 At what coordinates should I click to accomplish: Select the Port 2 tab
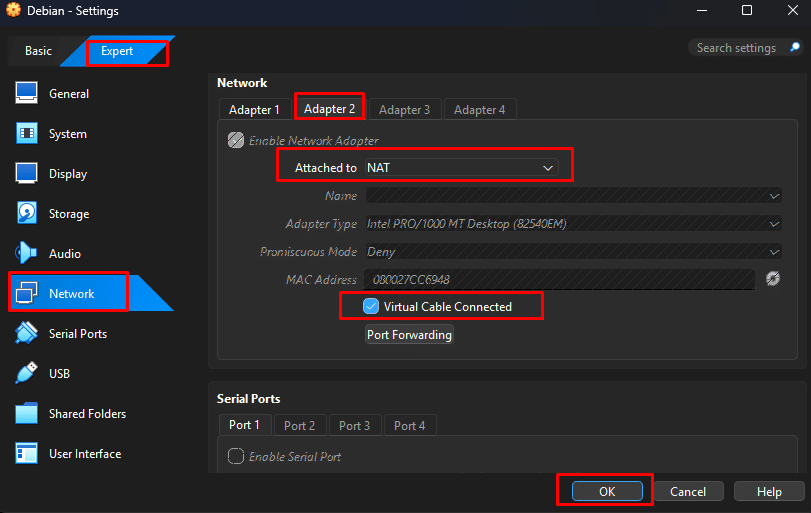tap(299, 426)
